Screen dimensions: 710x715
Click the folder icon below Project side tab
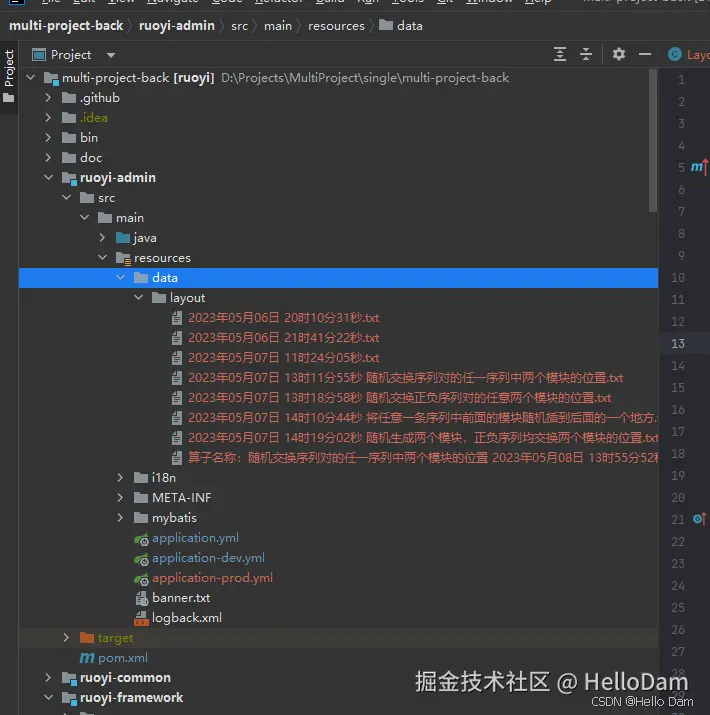click(x=9, y=98)
